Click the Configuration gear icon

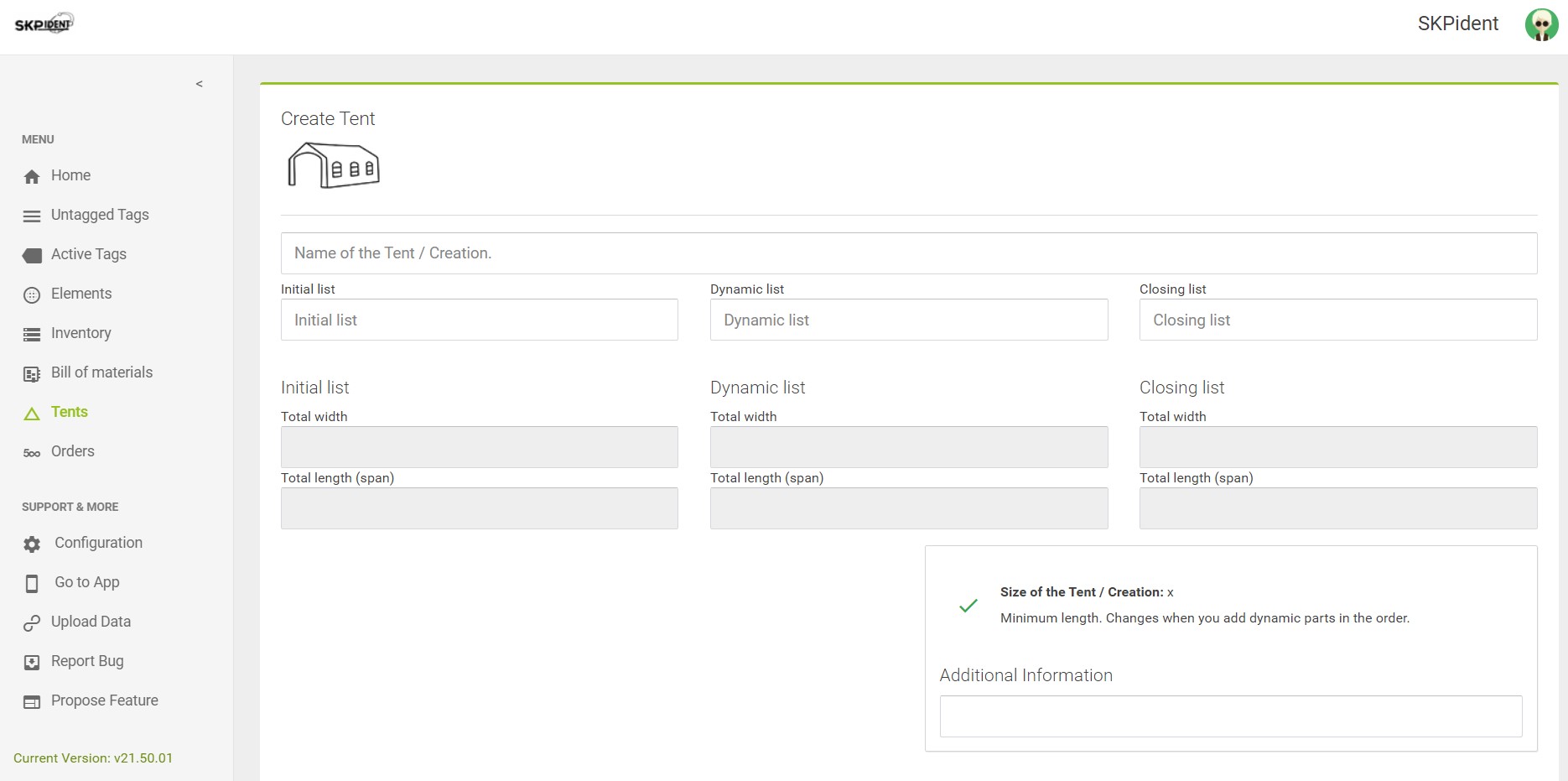(32, 544)
